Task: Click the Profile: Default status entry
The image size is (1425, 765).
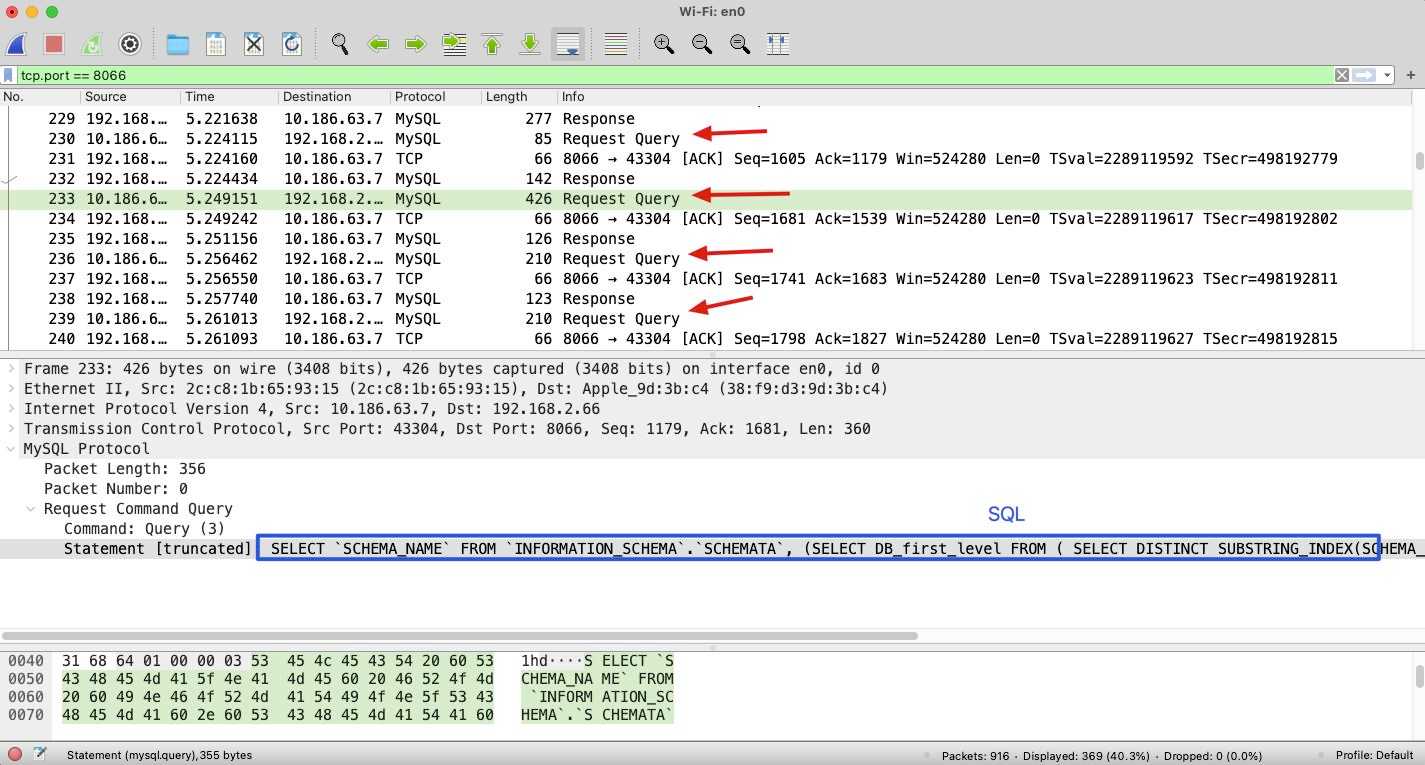Action: pos(1374,755)
